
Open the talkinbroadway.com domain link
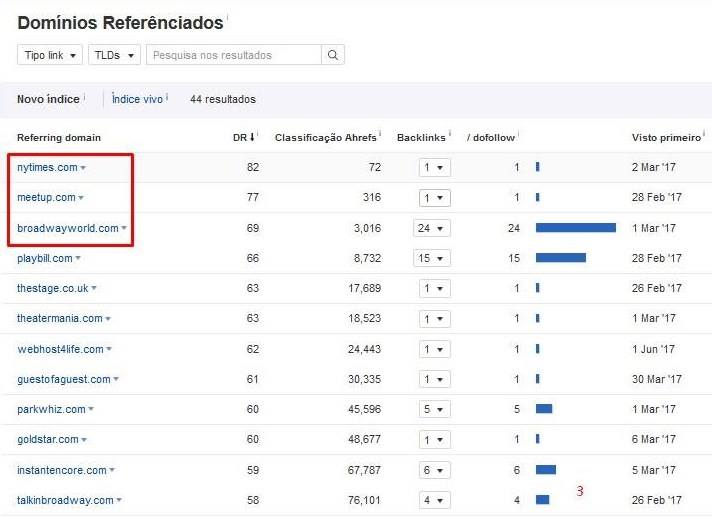[x=65, y=500]
